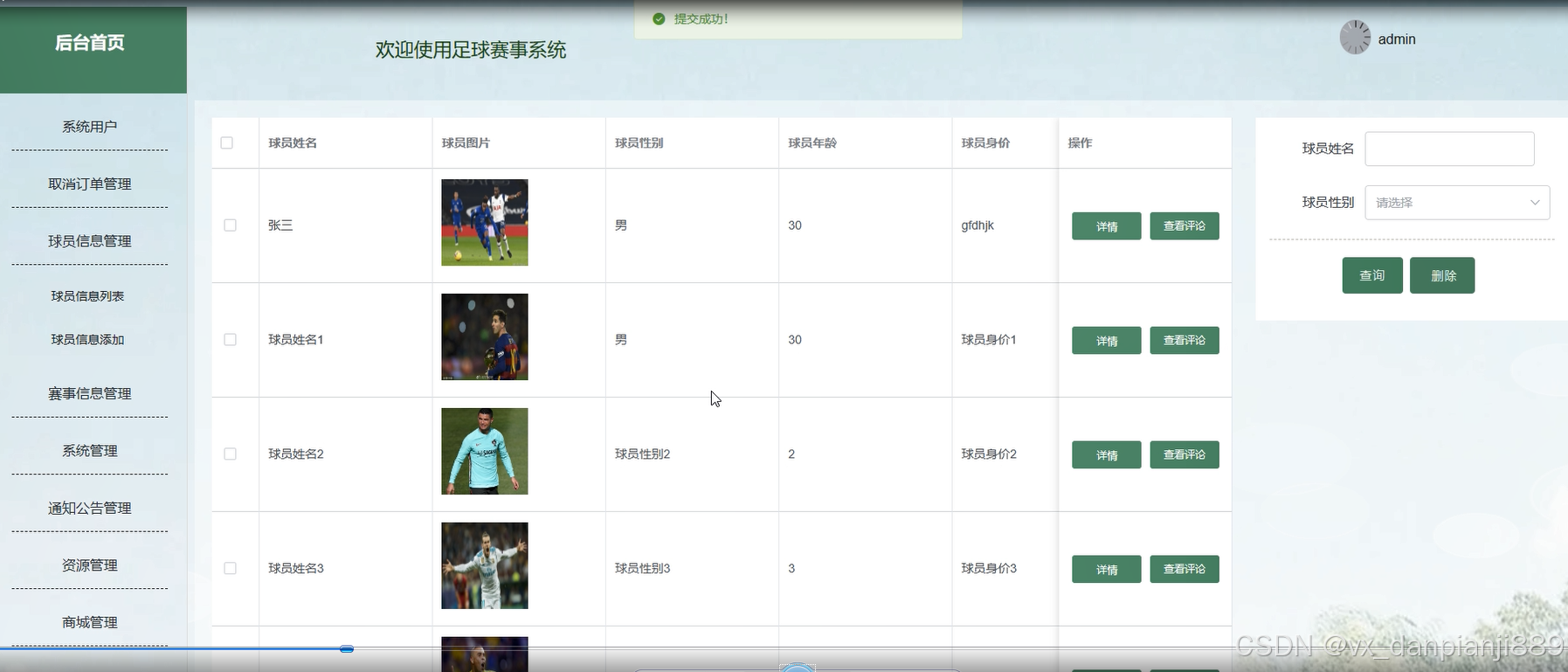Expand the 商城管理 menu
The height and width of the screenshot is (672, 1568).
point(90,622)
